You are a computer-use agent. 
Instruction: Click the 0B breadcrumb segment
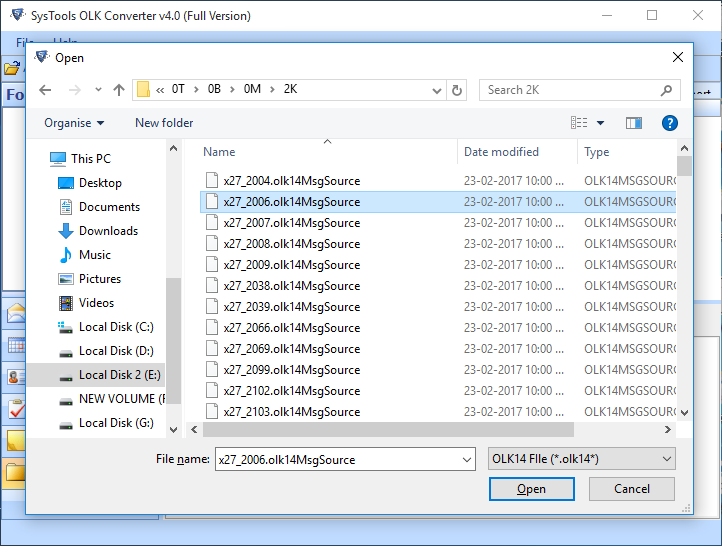[x=214, y=89]
